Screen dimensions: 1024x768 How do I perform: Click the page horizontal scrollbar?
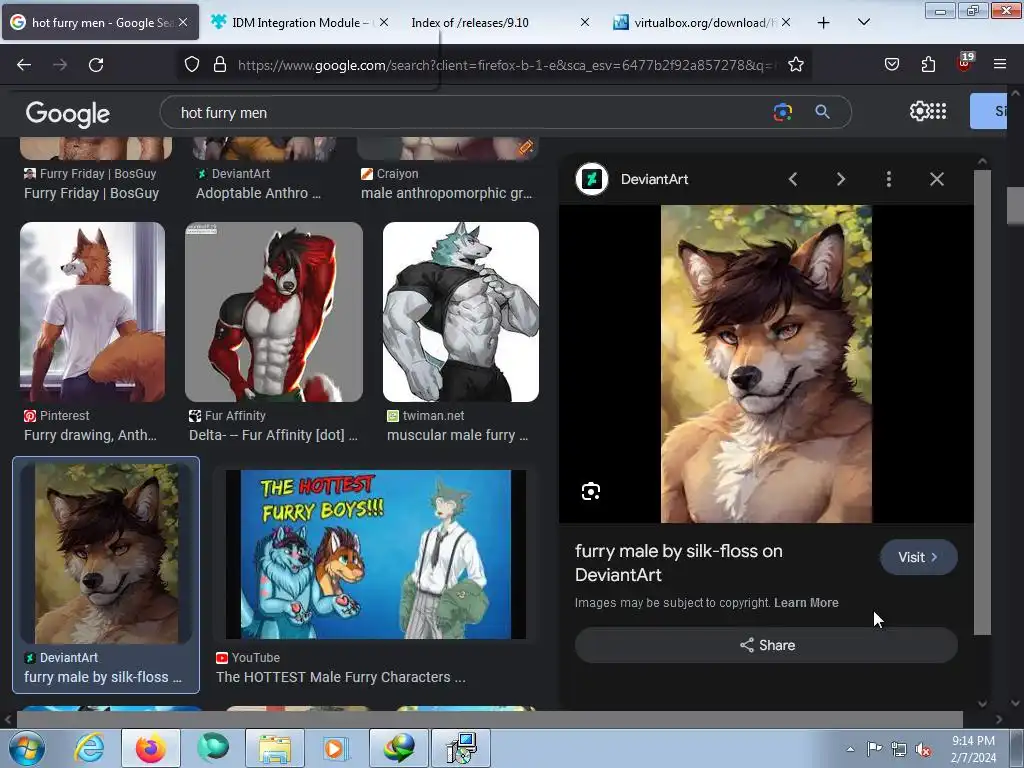tap(490, 719)
